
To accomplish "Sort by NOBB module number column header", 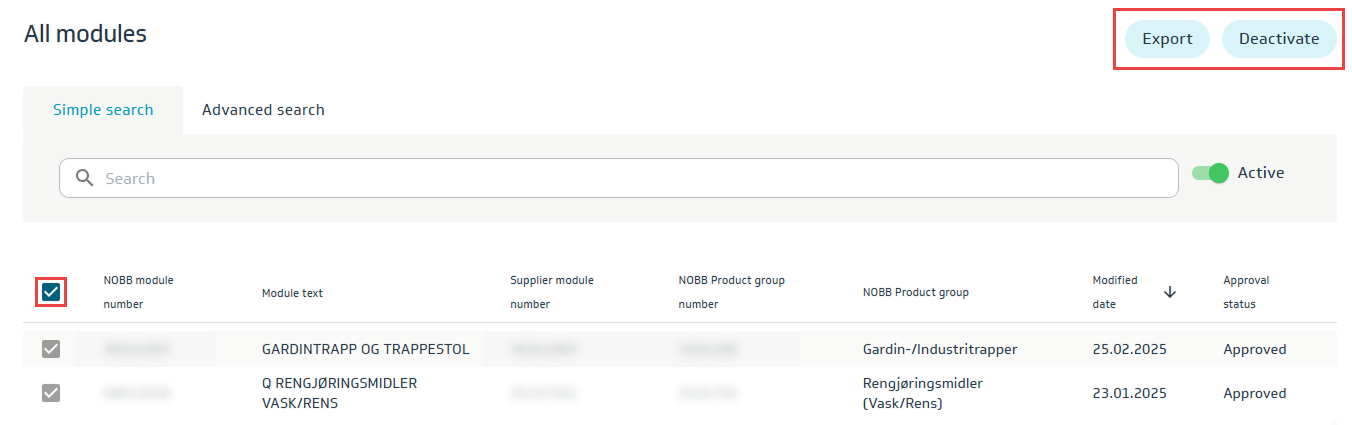I will (138, 292).
